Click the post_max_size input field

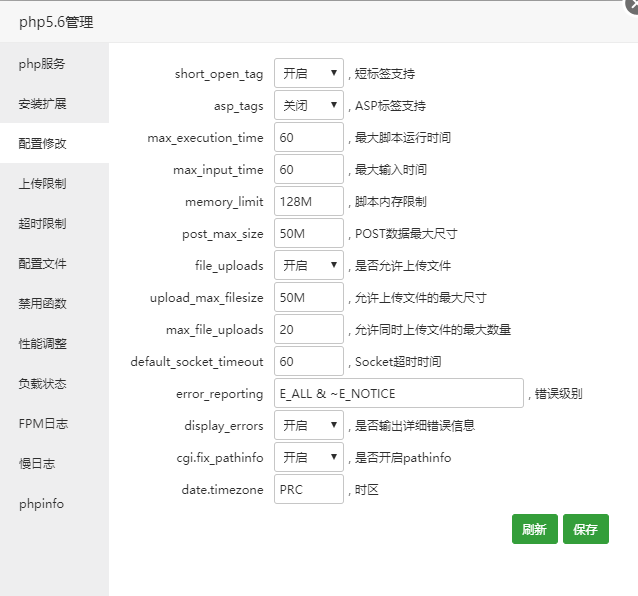309,234
